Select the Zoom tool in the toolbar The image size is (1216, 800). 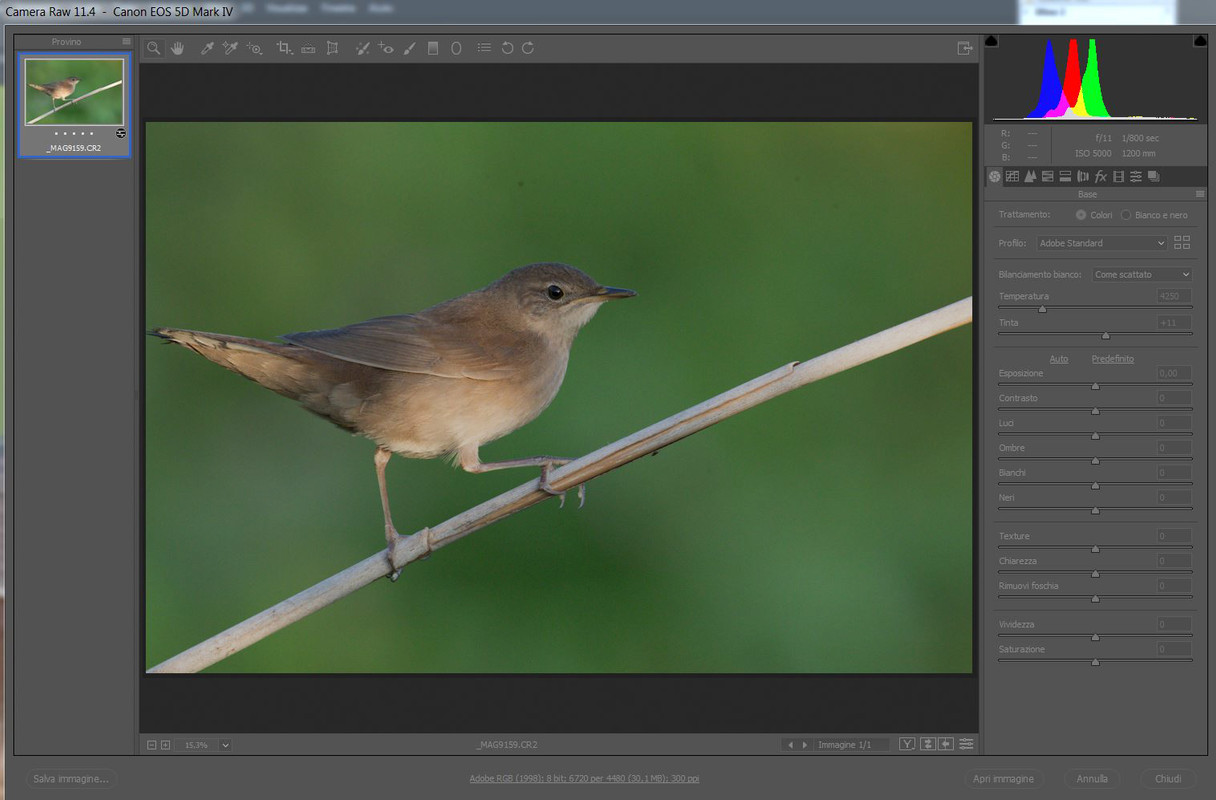(x=153, y=48)
